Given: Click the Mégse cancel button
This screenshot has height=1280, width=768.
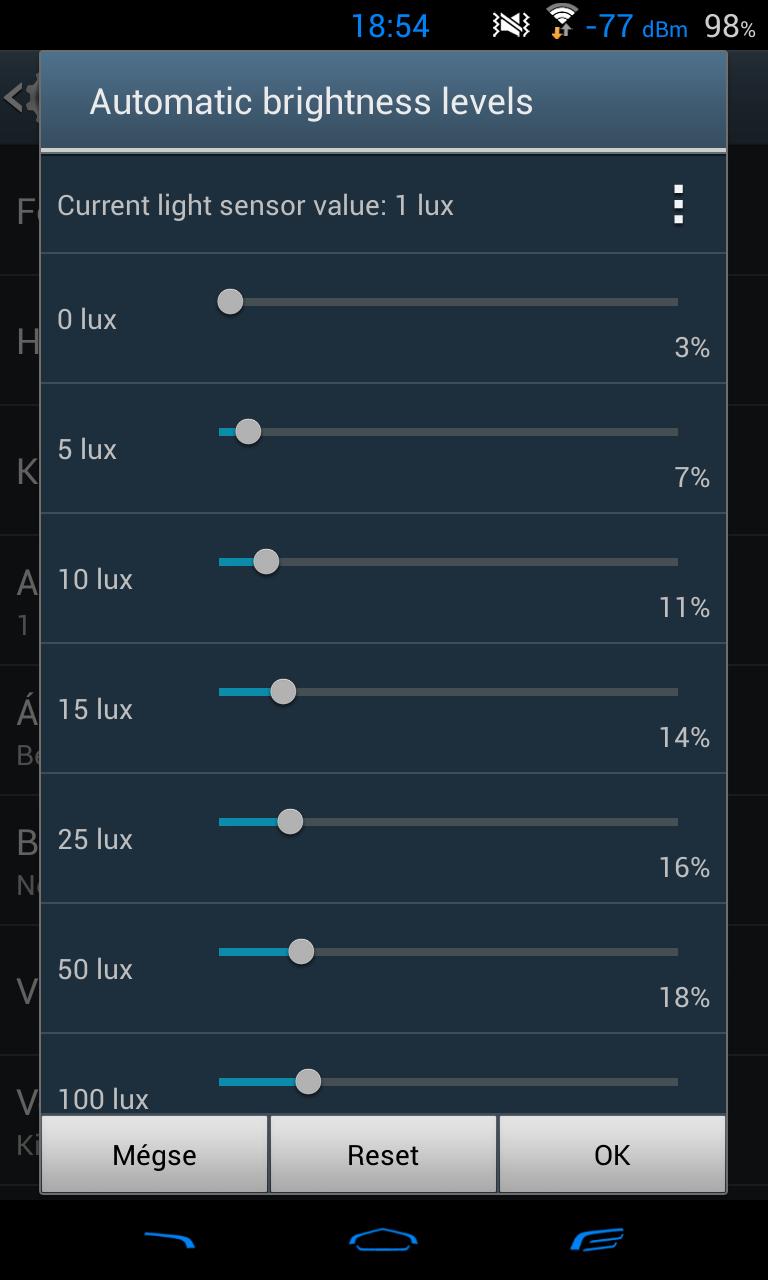Looking at the screenshot, I should (154, 1155).
